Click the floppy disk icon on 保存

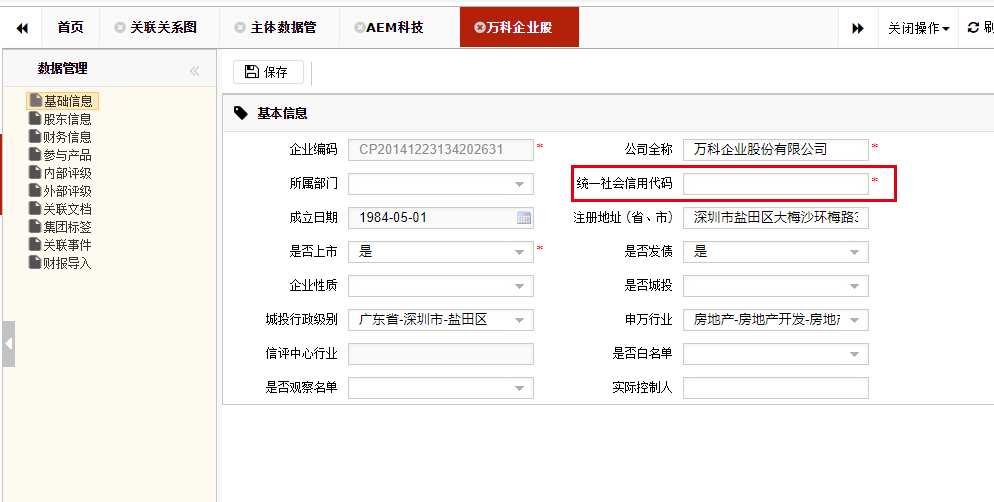coord(252,72)
